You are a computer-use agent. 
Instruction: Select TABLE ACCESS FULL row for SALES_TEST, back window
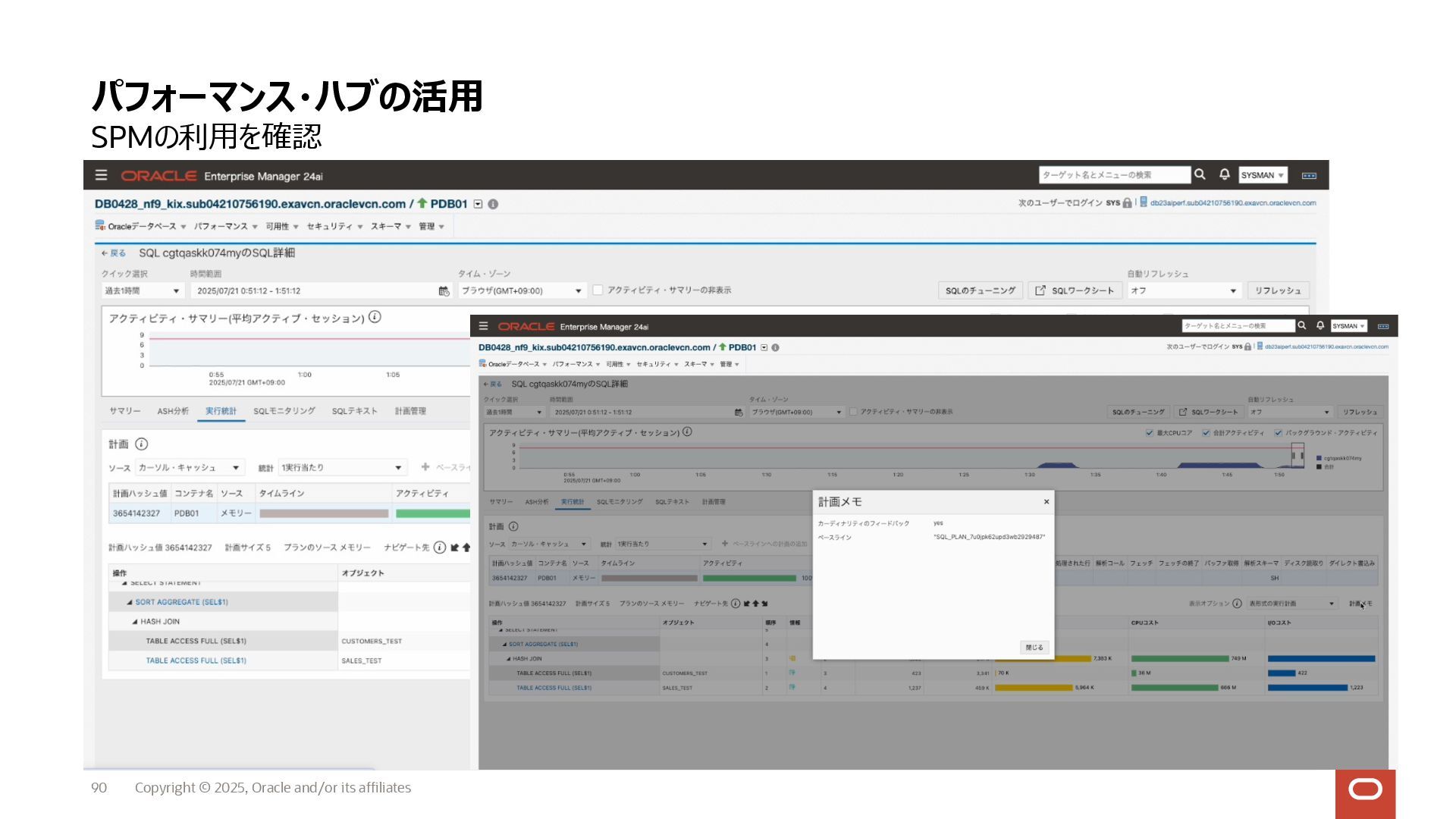tap(223, 661)
